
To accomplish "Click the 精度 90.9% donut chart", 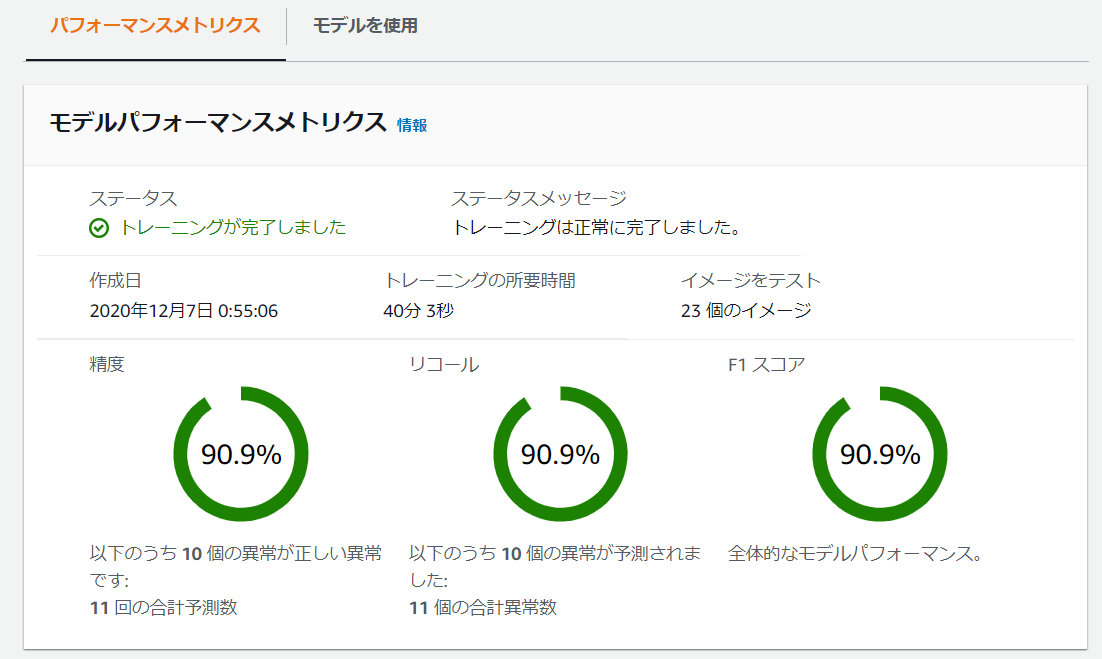I will pos(241,454).
